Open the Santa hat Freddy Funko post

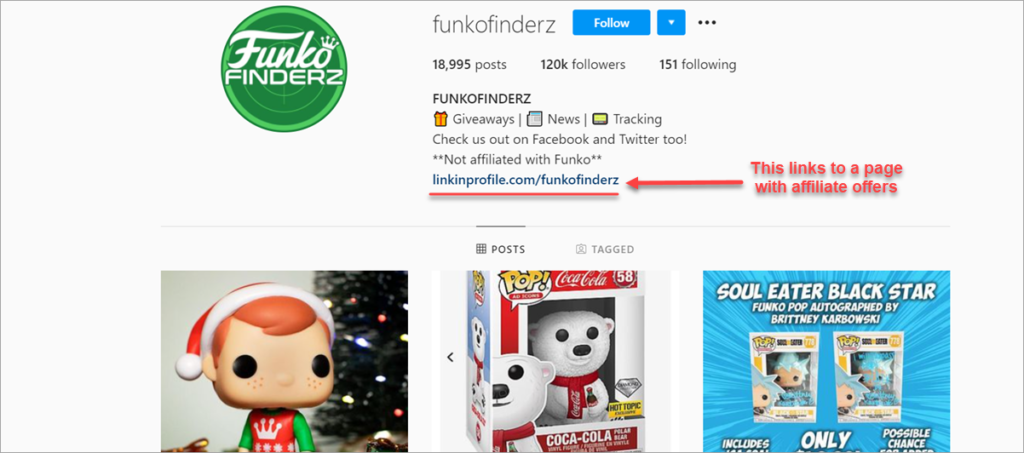click(284, 362)
